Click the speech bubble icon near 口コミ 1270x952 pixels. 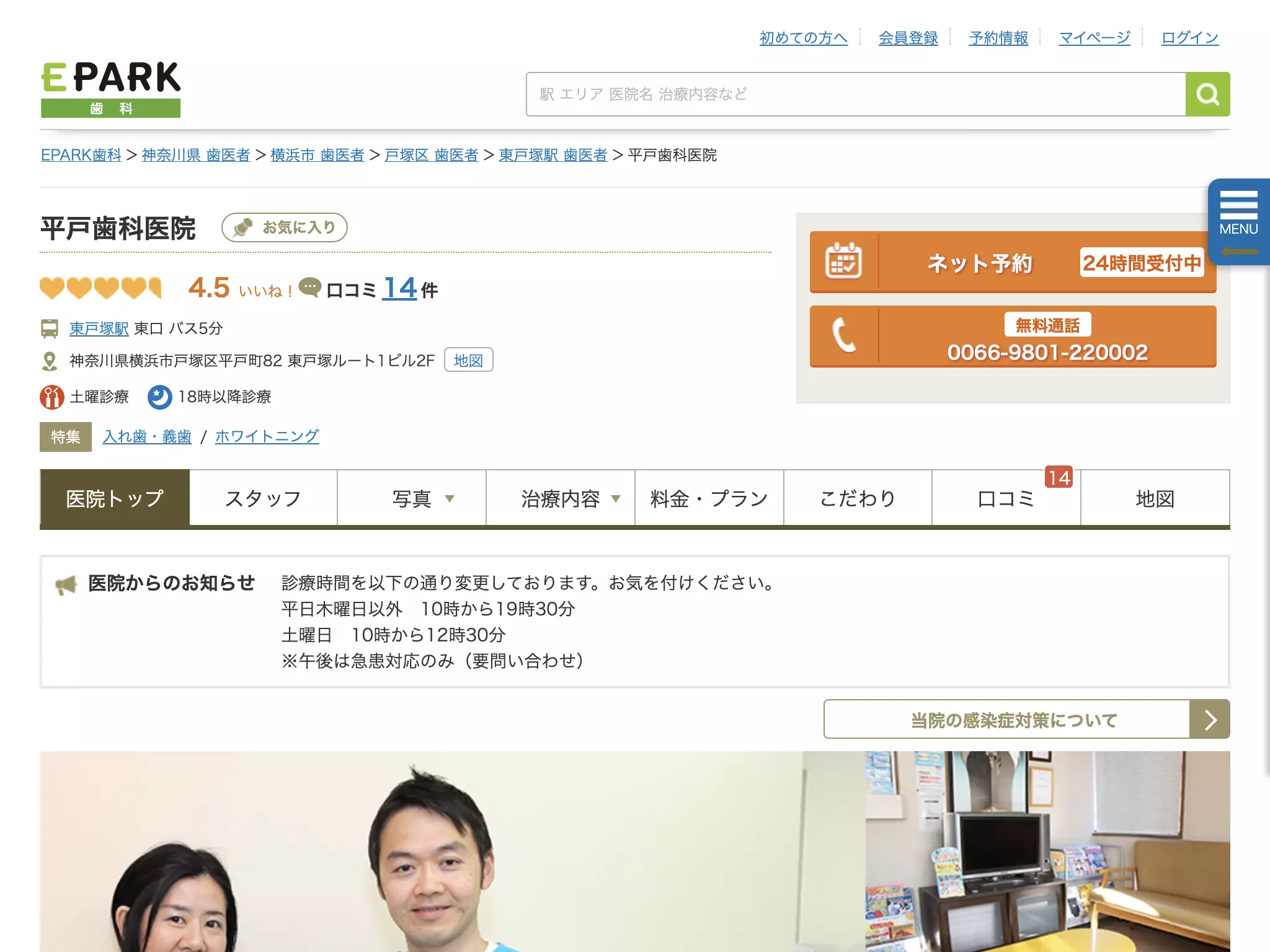tap(310, 287)
